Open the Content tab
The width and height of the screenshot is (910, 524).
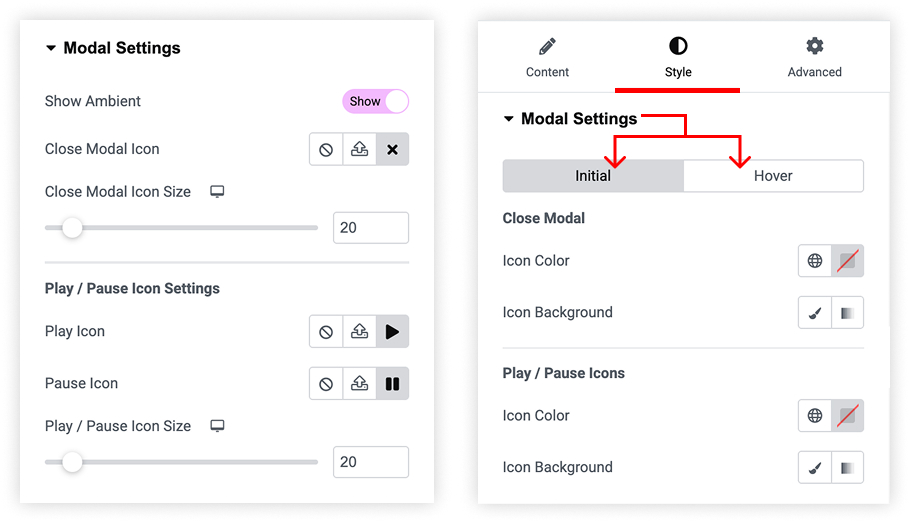click(x=547, y=58)
